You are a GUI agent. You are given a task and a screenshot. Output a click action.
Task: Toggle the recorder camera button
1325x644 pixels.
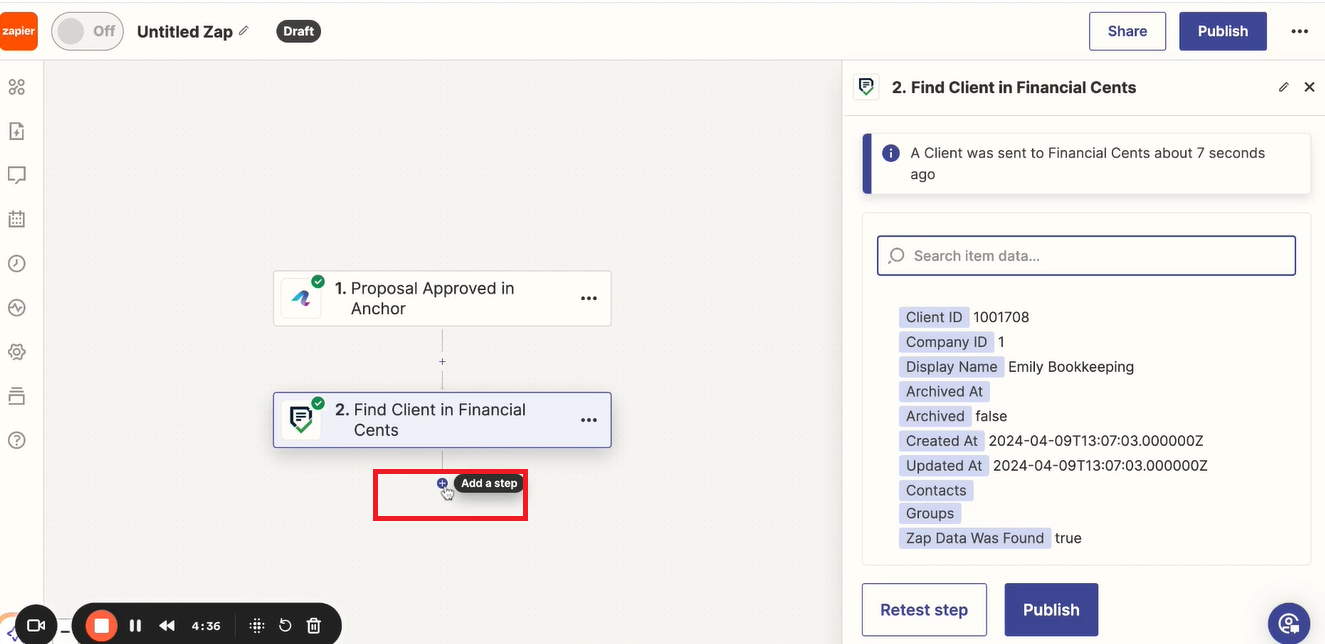coord(36,626)
